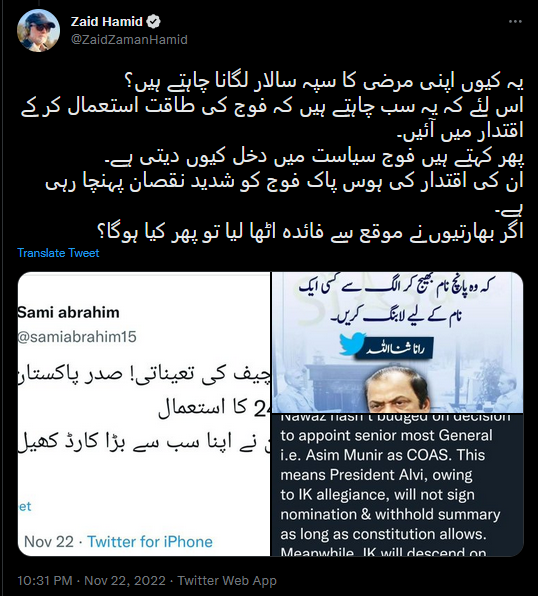
Task: Click the Twitter Web App source label
Action: pos(227,580)
